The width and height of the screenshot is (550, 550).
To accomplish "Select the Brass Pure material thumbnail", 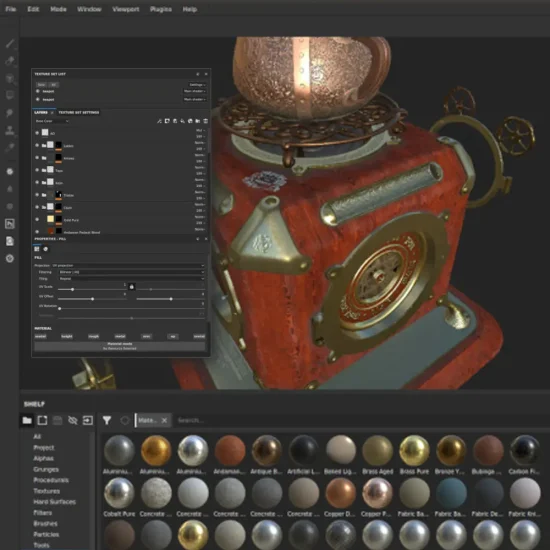I will point(414,450).
